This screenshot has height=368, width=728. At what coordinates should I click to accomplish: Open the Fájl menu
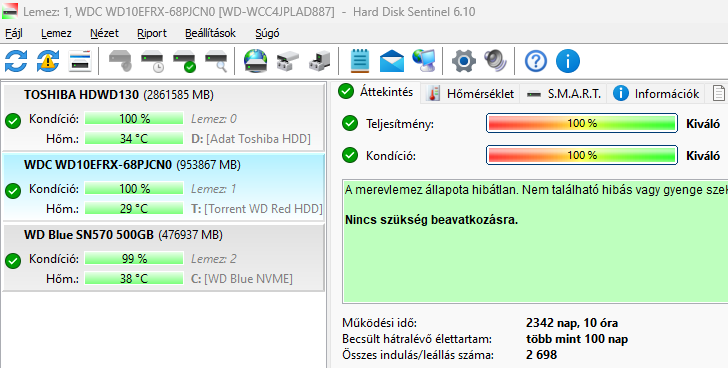click(x=13, y=33)
